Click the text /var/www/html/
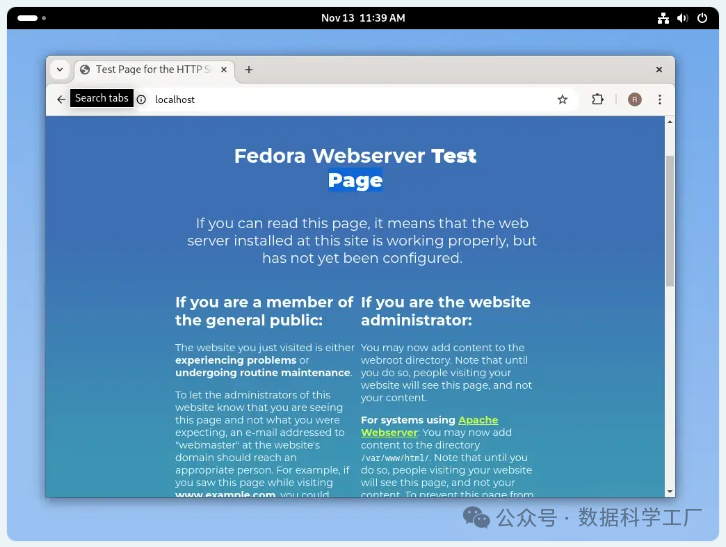 (x=395, y=458)
